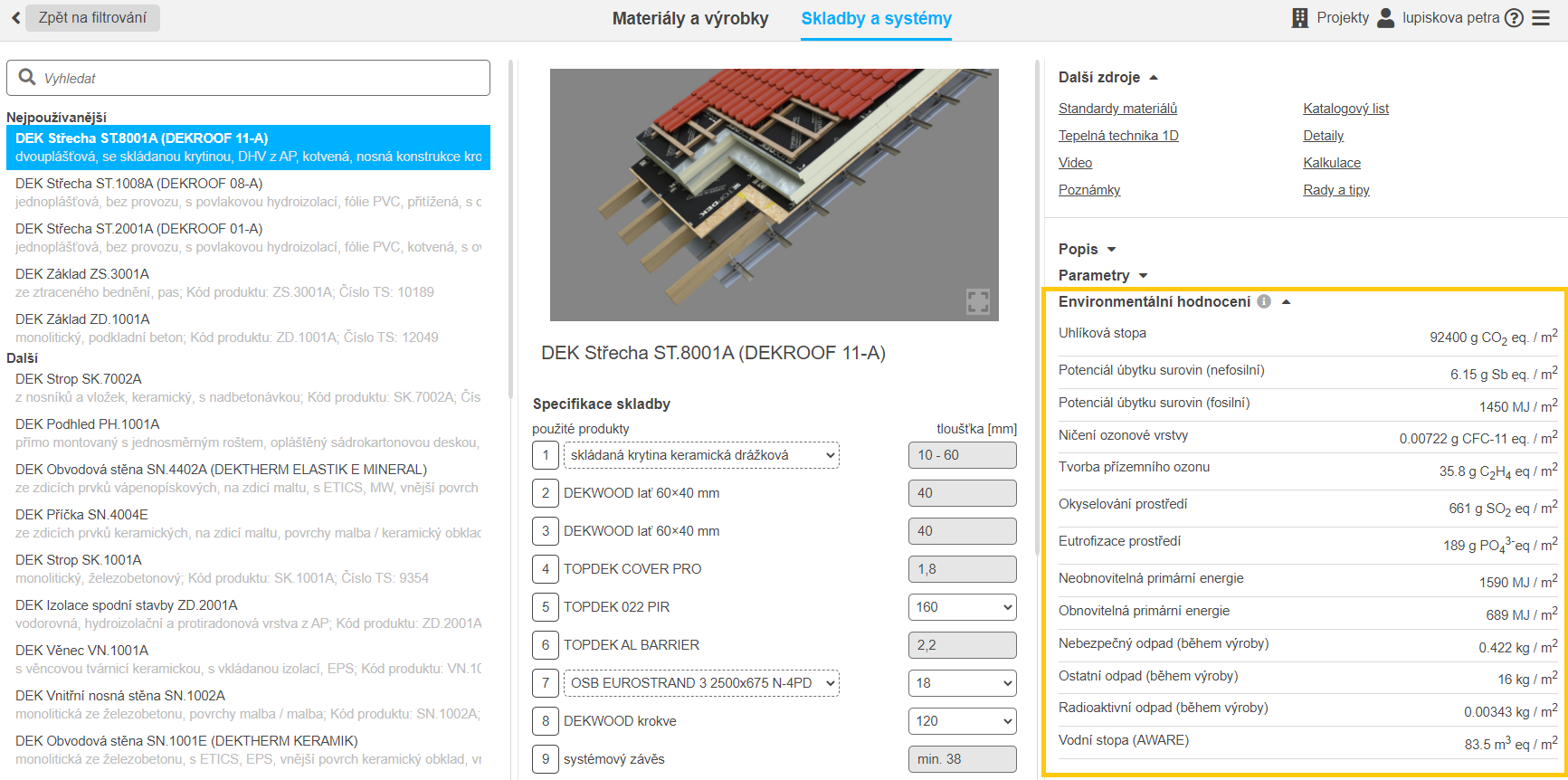Viewport: 1568px width, 780px height.
Task: Select the Skladby a systémy tab
Action: pos(876,18)
